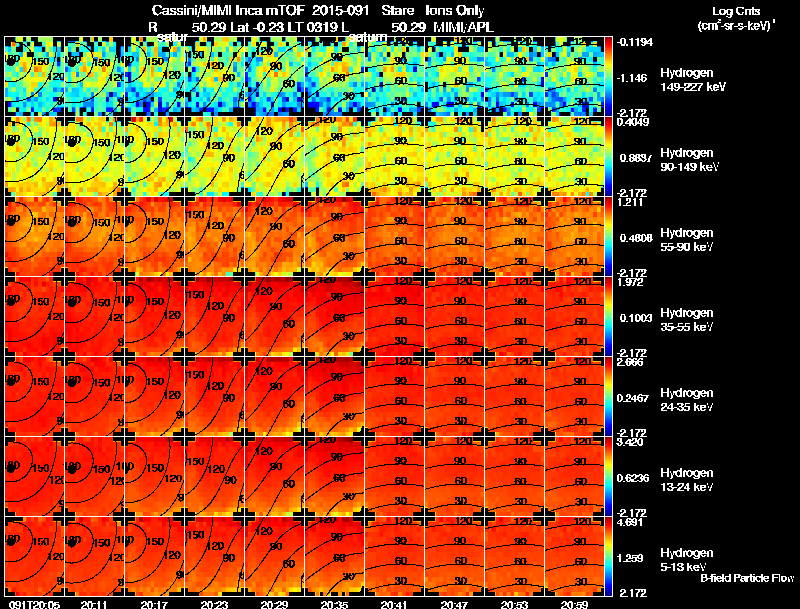Image resolution: width=800 pixels, height=609 pixels.
Task: Open the 90-149 keV panel above 20:29
Action: coord(274,156)
